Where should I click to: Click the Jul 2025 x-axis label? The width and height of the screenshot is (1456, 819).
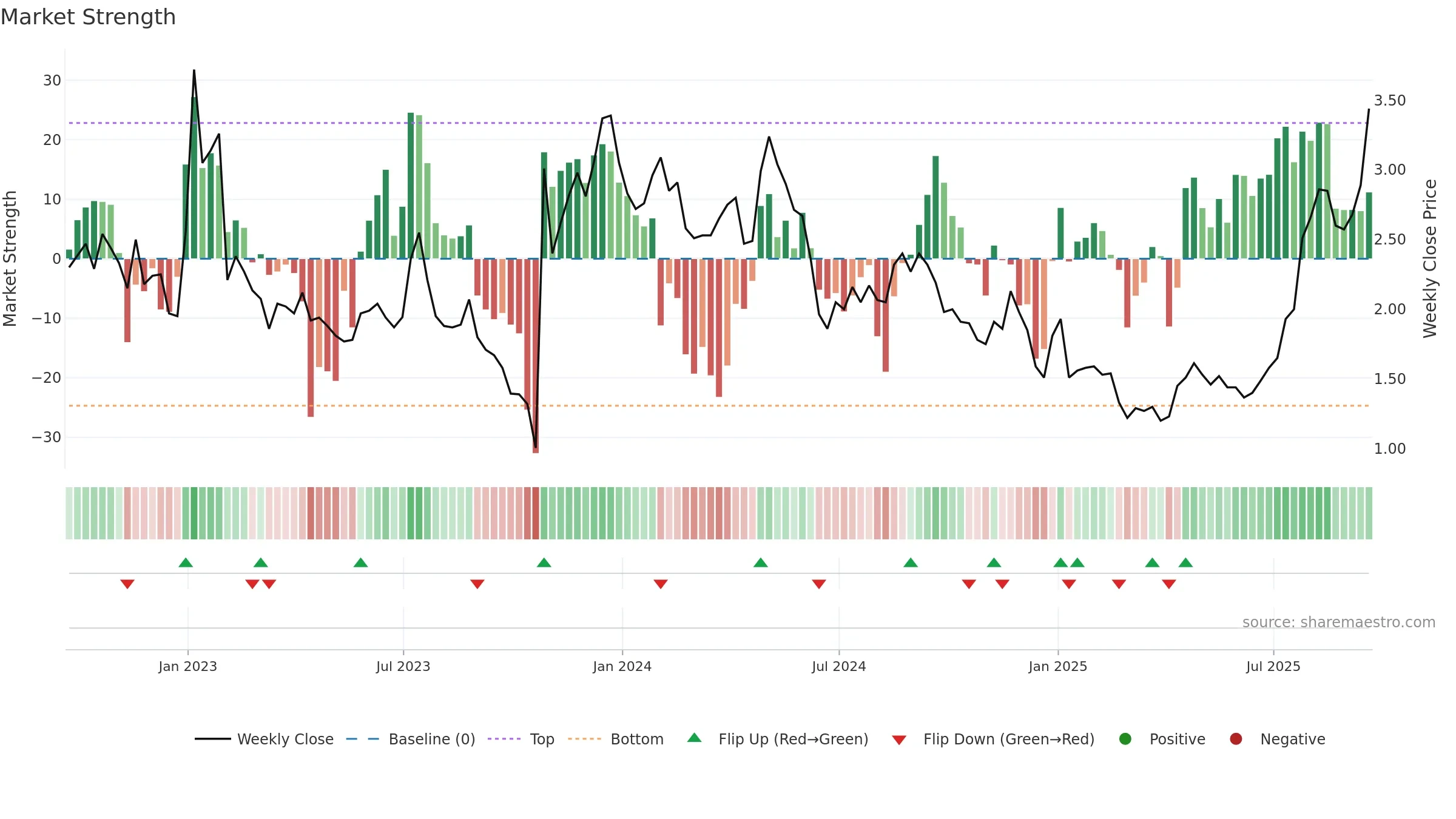[1273, 666]
